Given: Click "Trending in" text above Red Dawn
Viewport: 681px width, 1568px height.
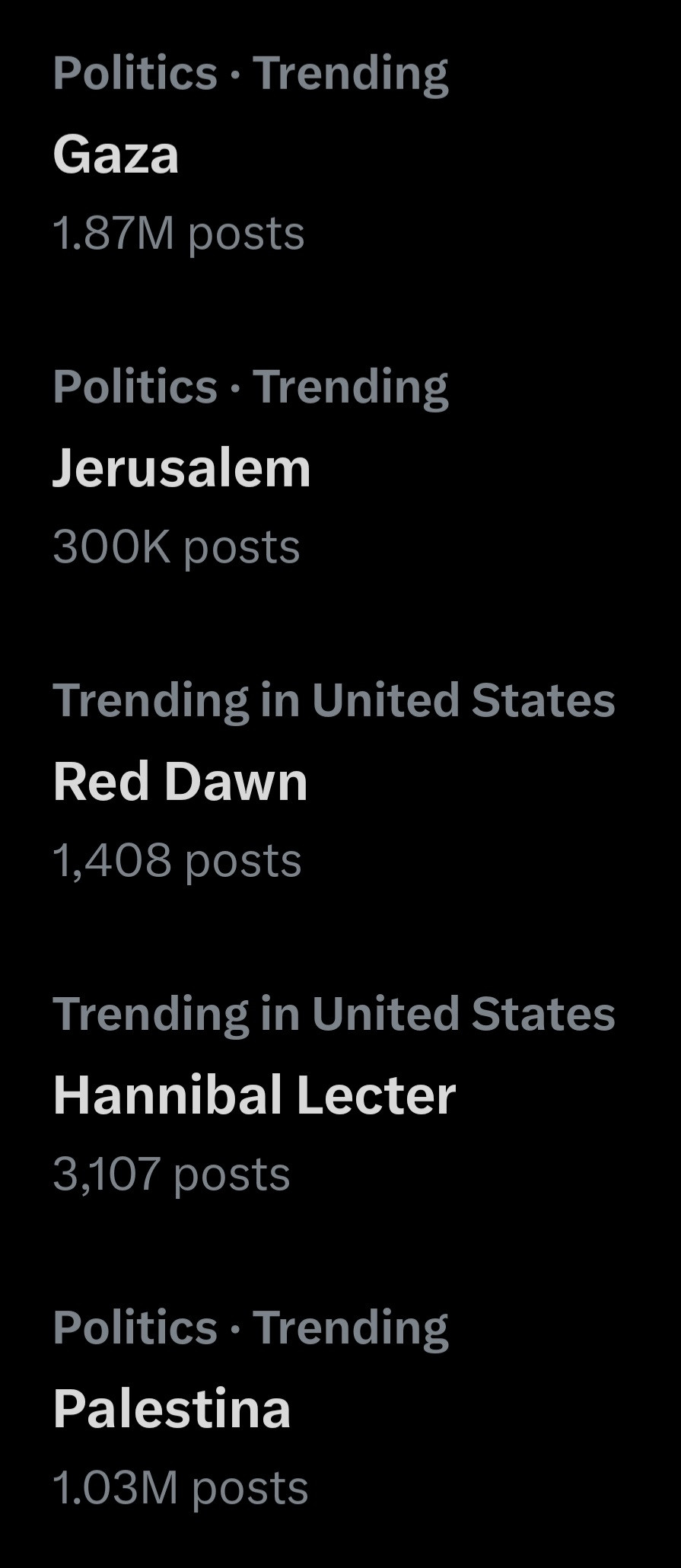Looking at the screenshot, I should tap(176, 700).
